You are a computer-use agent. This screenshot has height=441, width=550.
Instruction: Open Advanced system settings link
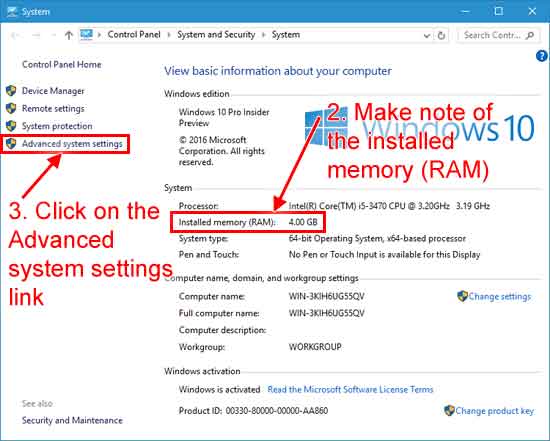click(72, 144)
